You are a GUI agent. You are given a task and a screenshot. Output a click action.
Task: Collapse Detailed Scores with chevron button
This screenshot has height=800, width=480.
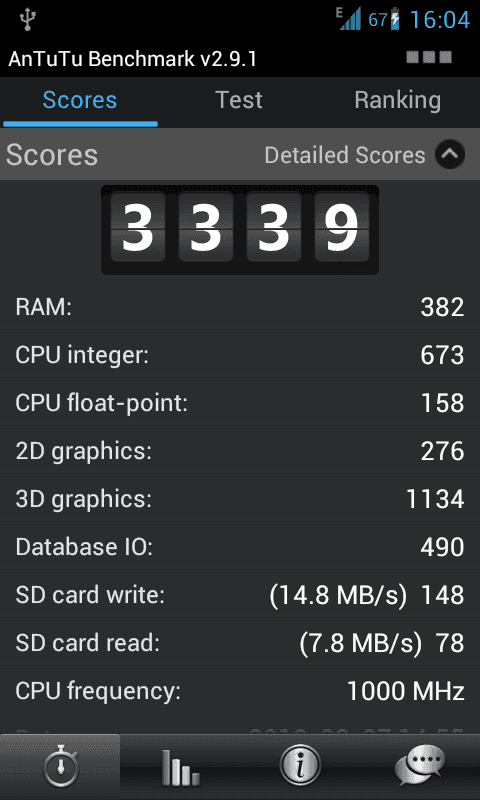(450, 155)
